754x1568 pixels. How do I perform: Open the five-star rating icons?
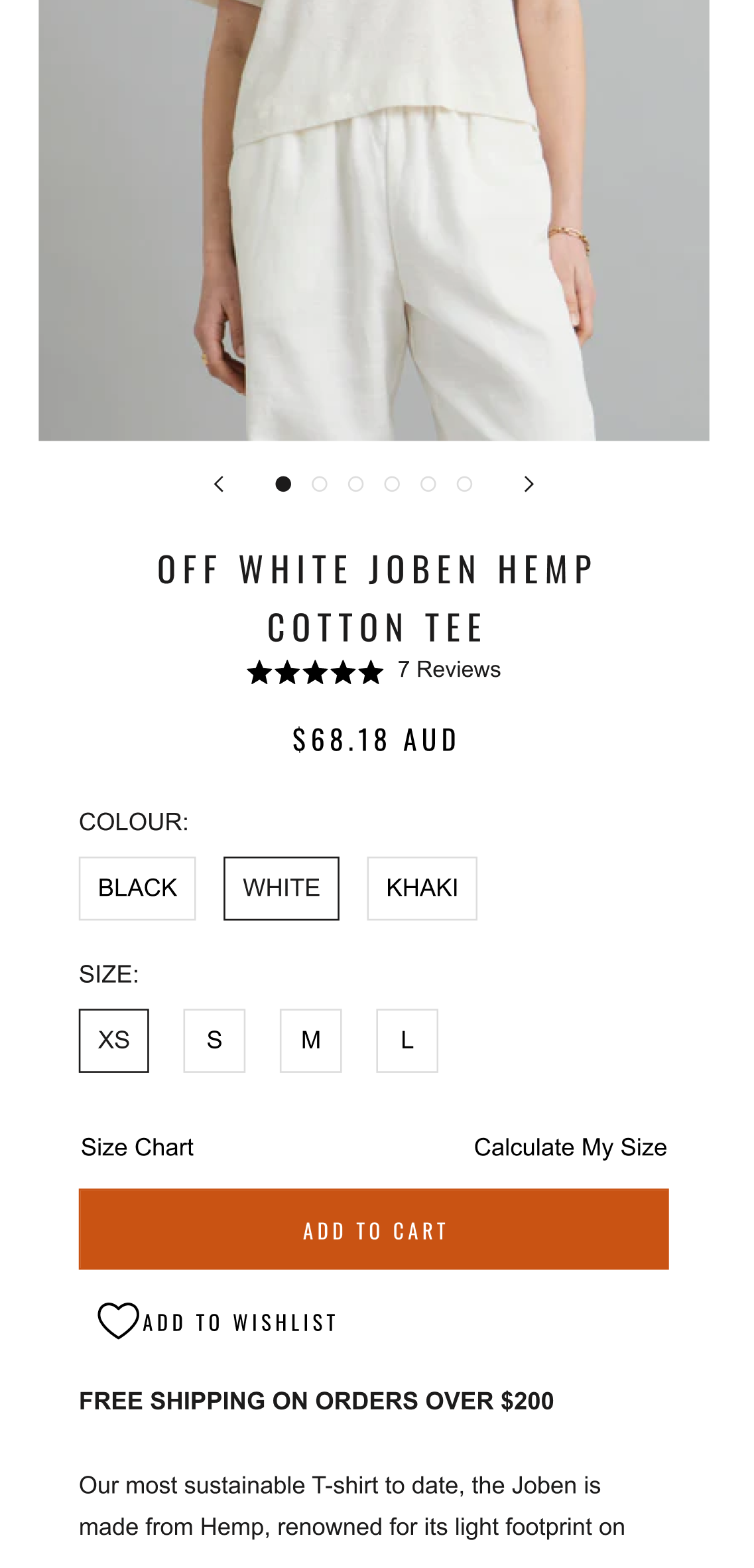(x=315, y=672)
